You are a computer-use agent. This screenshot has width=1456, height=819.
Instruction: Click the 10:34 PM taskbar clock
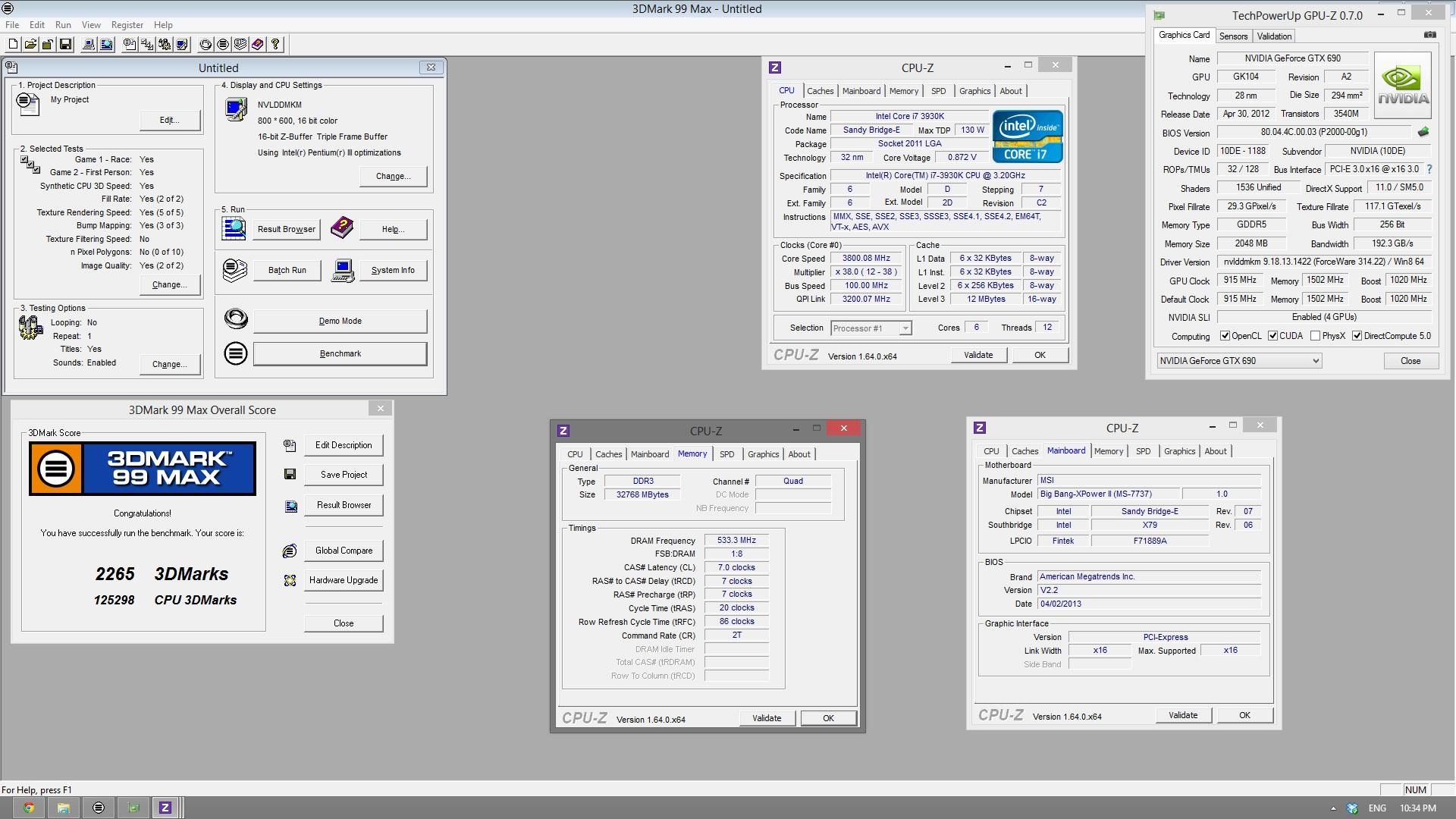click(1418, 808)
